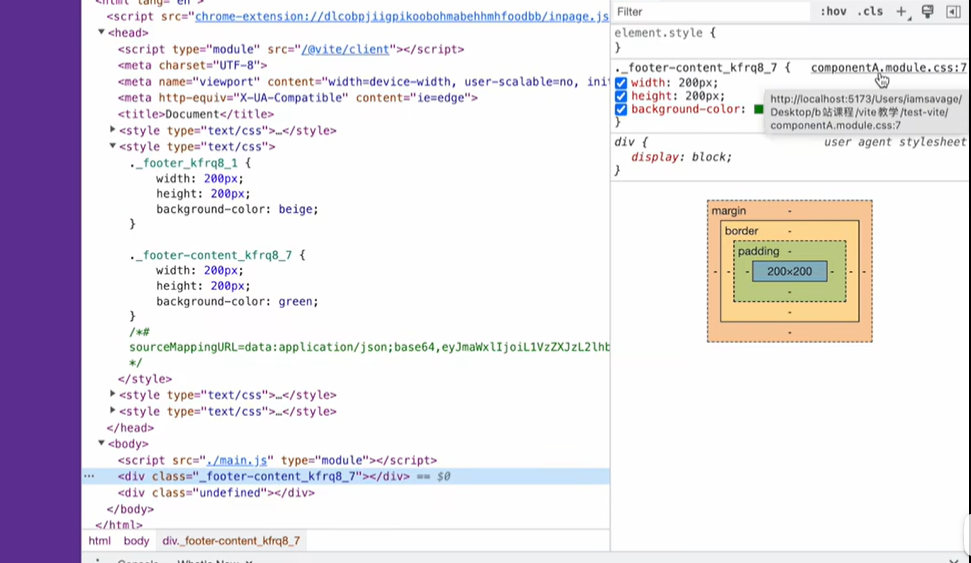The width and height of the screenshot is (971, 563).
Task: Toggle element state with :hov button
Action: coord(833,12)
